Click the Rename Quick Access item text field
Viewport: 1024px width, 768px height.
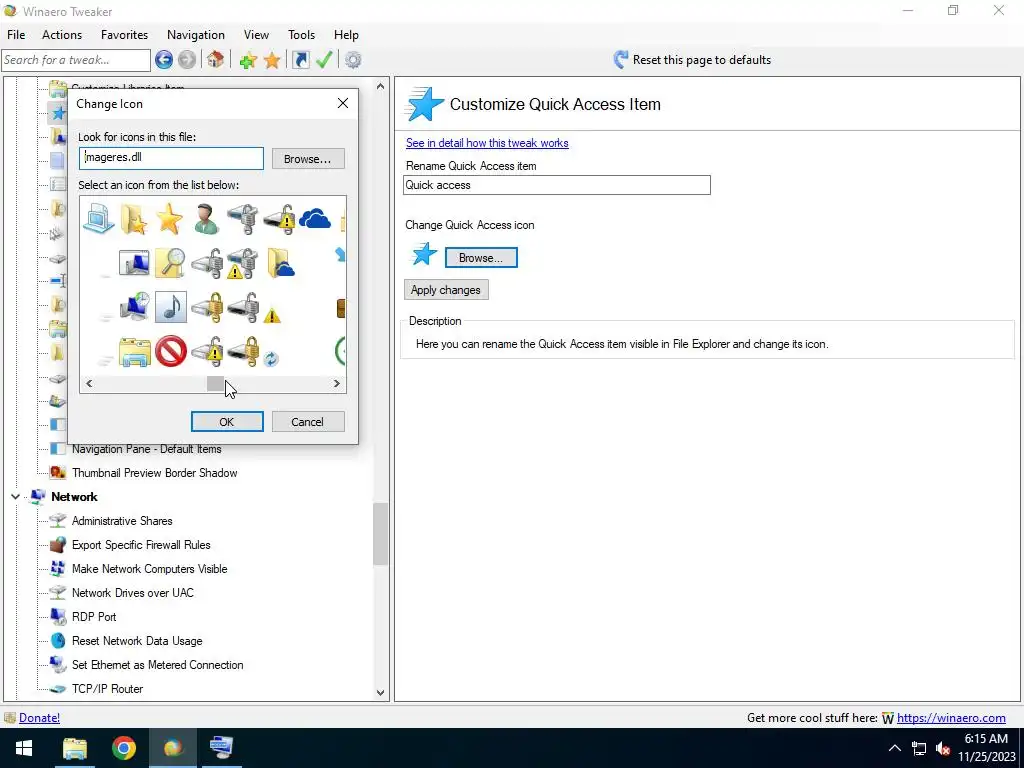click(556, 185)
